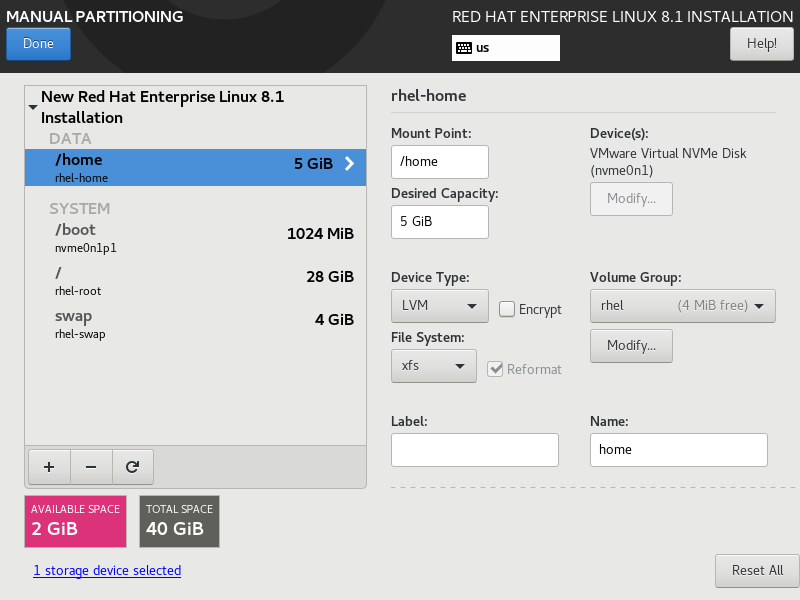
Task: Open the Help! button
Action: click(x=762, y=44)
